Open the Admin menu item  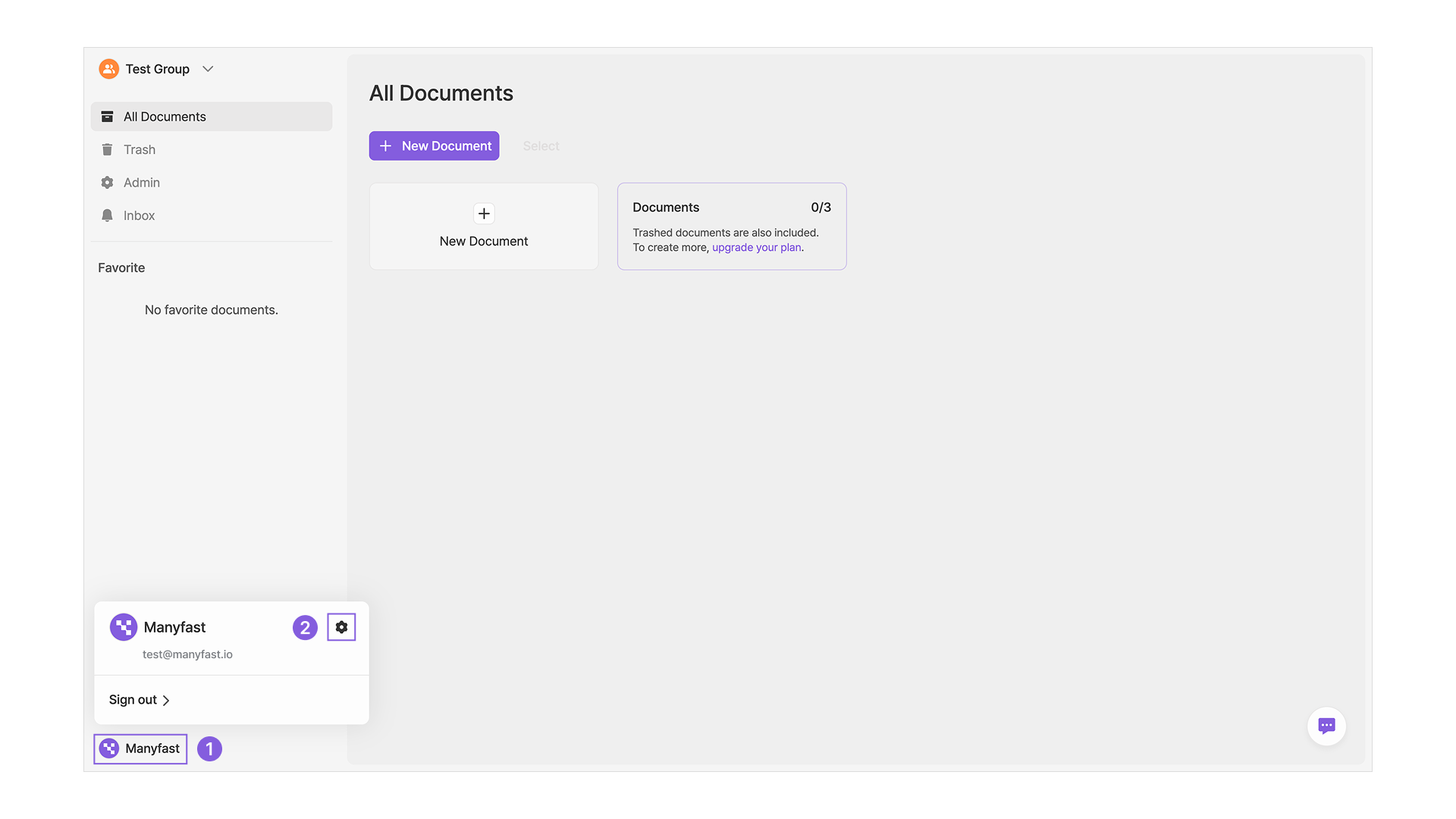[142, 183]
